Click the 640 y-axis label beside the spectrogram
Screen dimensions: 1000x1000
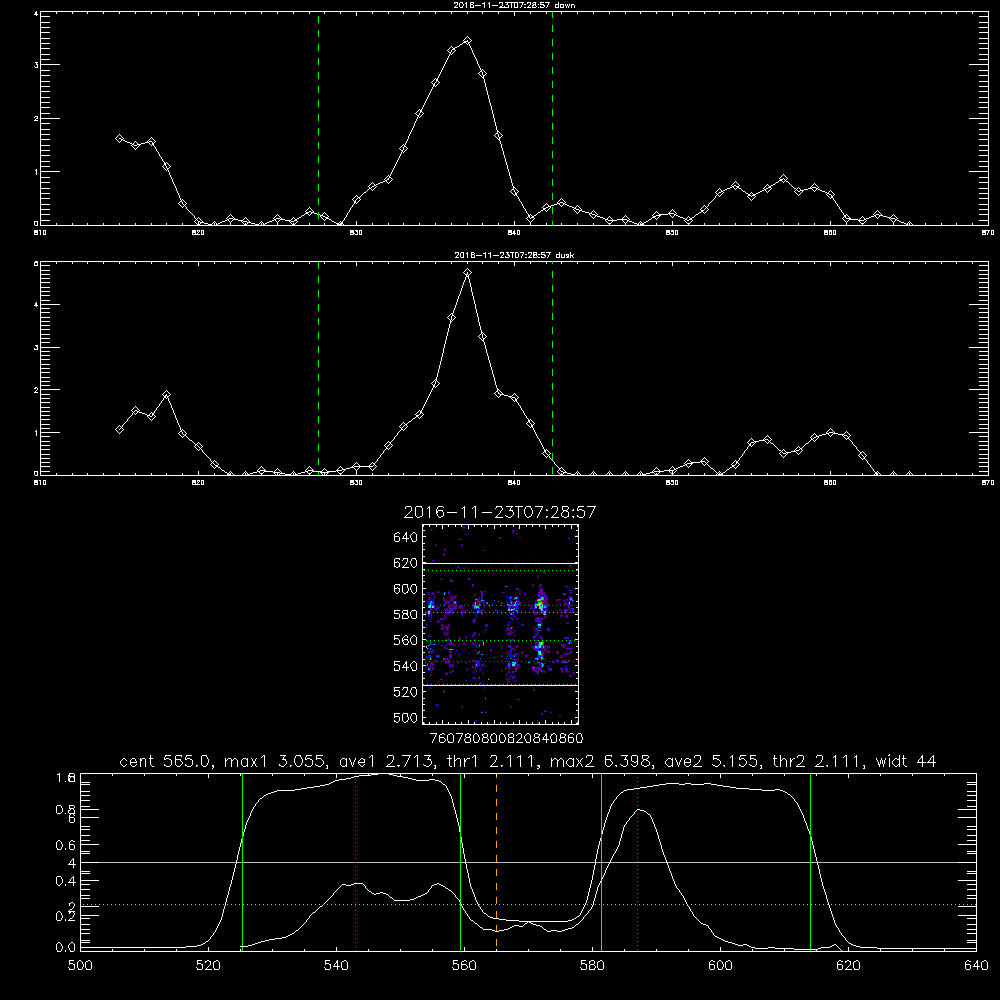405,537
